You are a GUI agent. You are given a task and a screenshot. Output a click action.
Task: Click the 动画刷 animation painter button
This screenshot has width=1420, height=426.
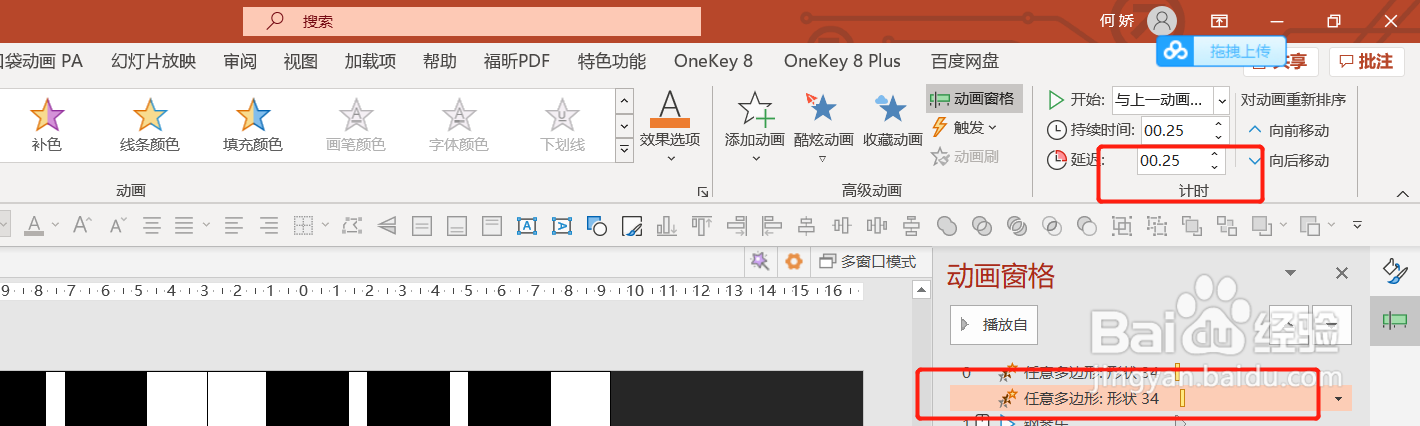tap(965, 157)
